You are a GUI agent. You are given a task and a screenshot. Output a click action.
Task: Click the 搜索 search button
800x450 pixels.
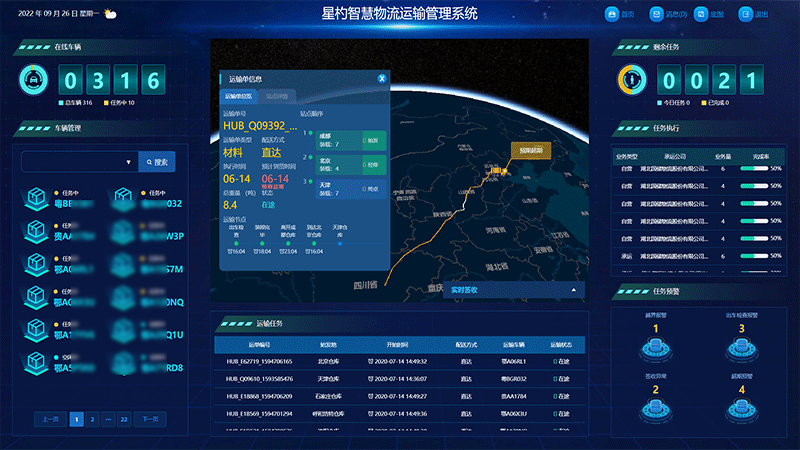pos(158,161)
